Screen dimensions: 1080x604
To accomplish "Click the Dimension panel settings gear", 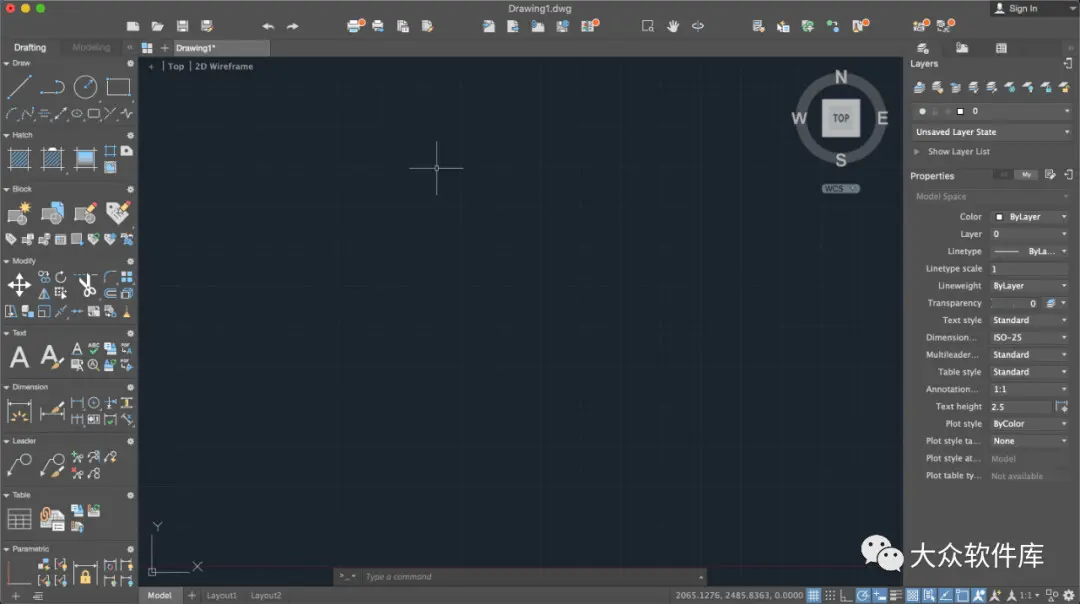I will (x=130, y=387).
